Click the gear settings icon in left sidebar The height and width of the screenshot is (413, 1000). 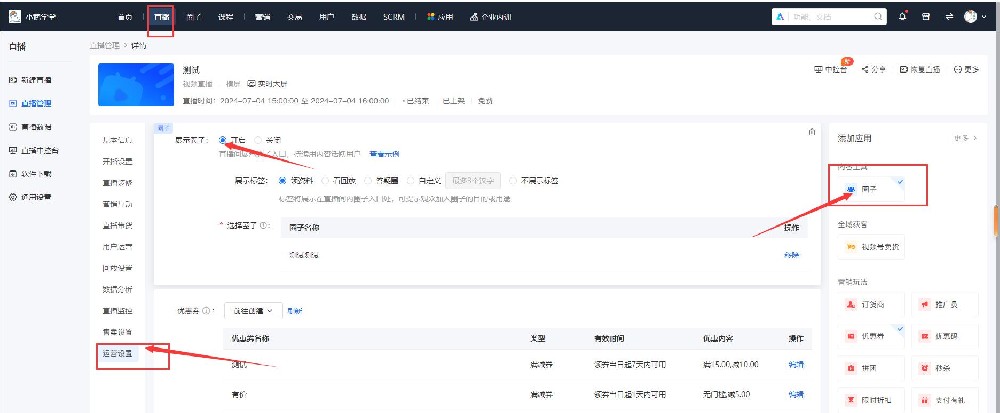click(x=13, y=197)
